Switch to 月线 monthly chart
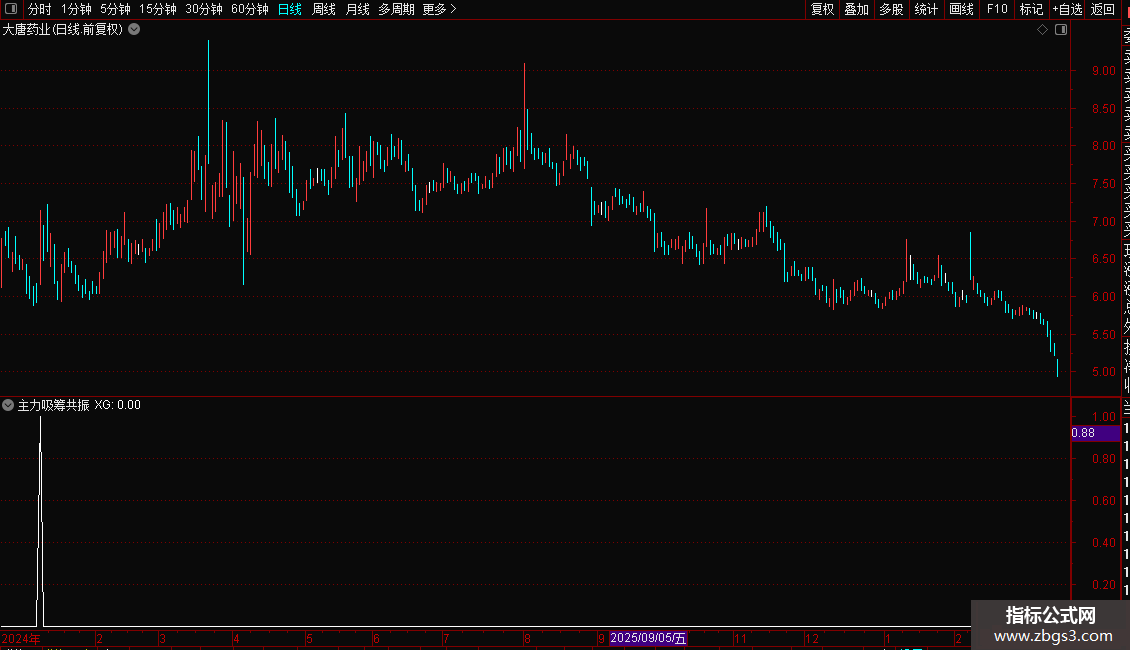1130x650 pixels. [x=357, y=9]
